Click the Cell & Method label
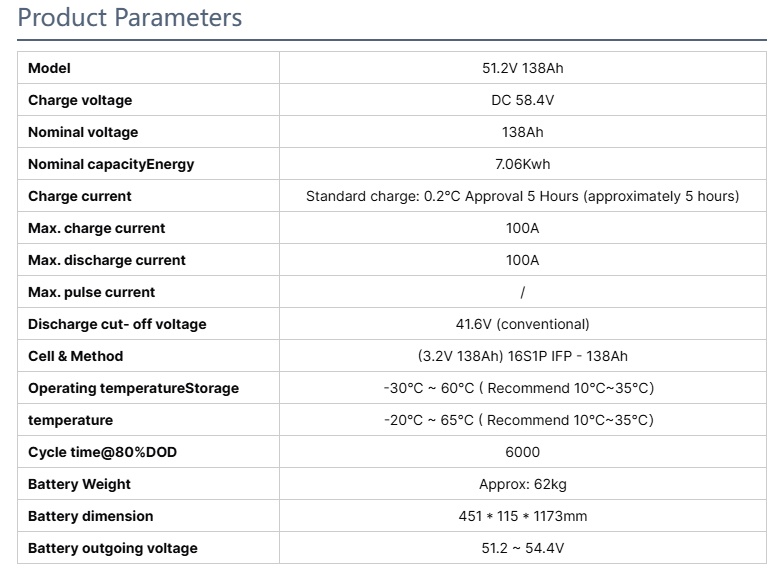The height and width of the screenshot is (572, 783). (x=75, y=356)
